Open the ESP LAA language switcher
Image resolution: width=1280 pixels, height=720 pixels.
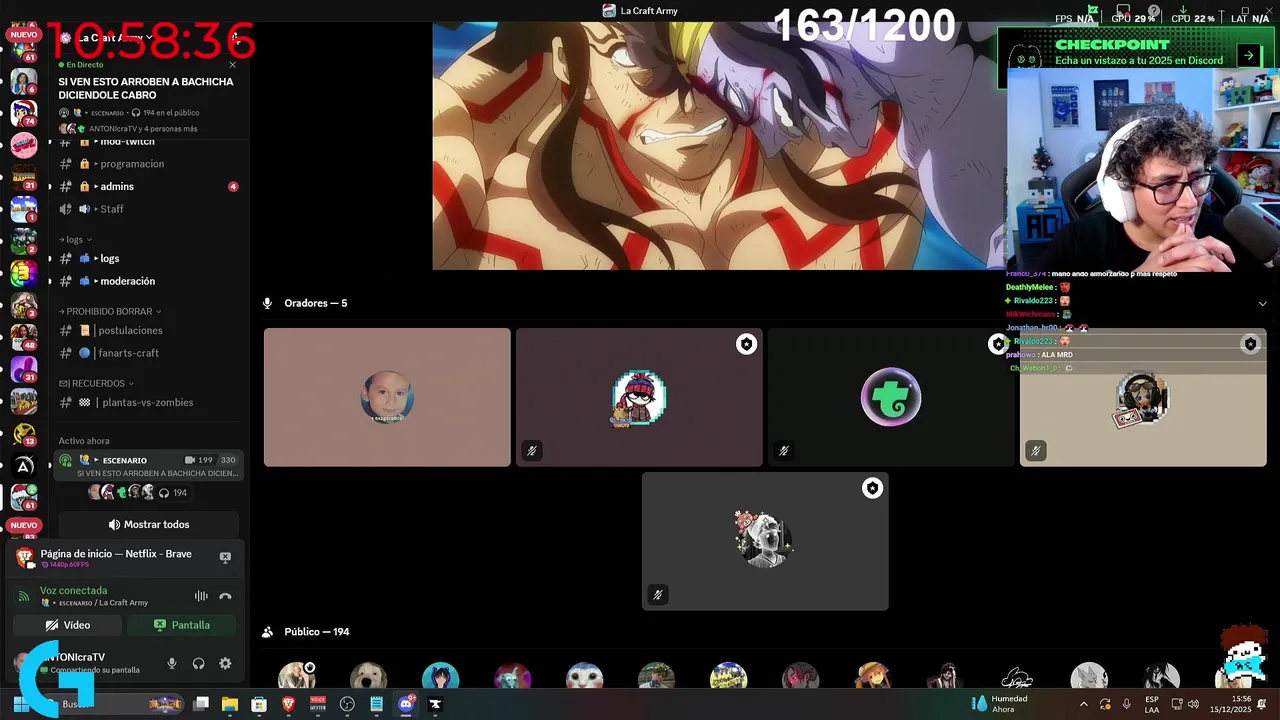[x=1152, y=704]
